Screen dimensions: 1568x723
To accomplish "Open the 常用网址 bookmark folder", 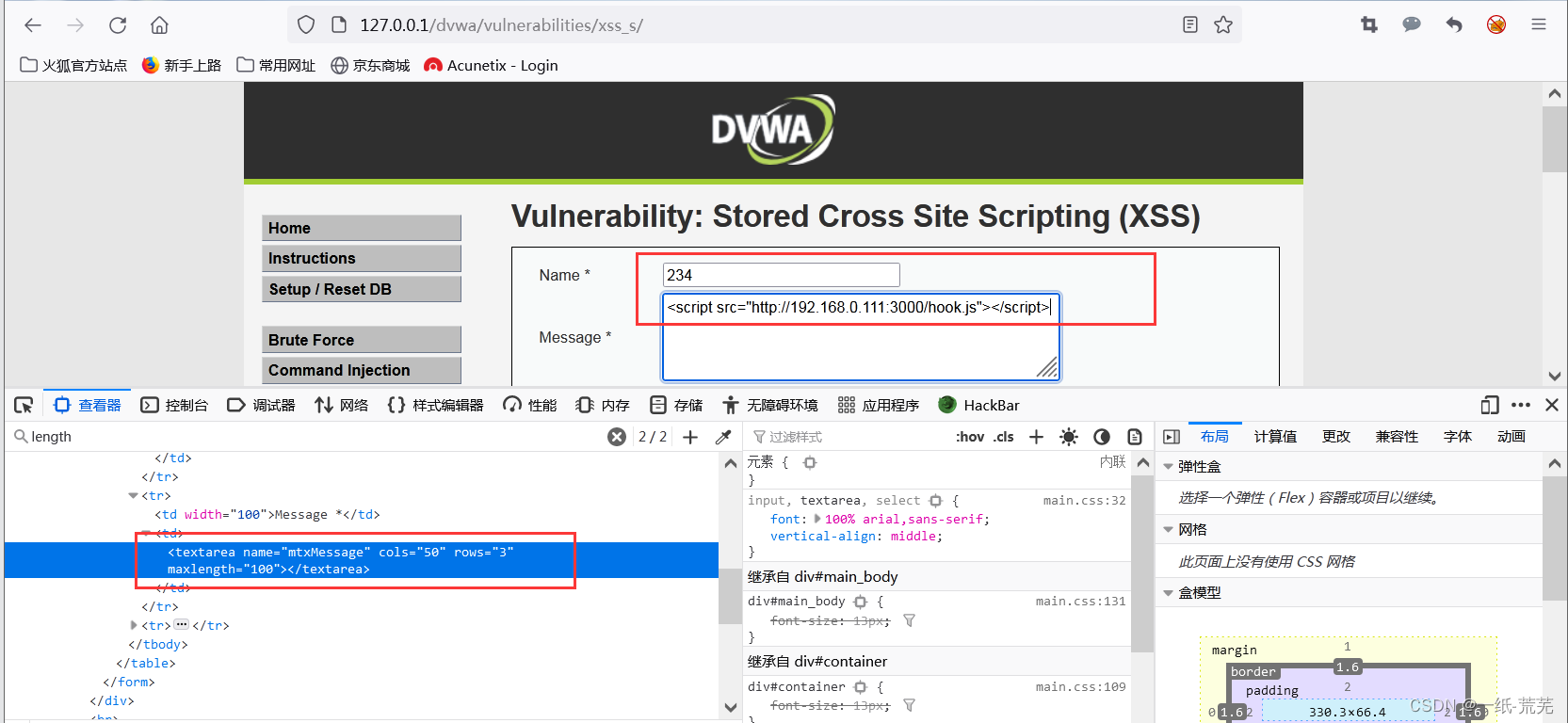I will [276, 65].
